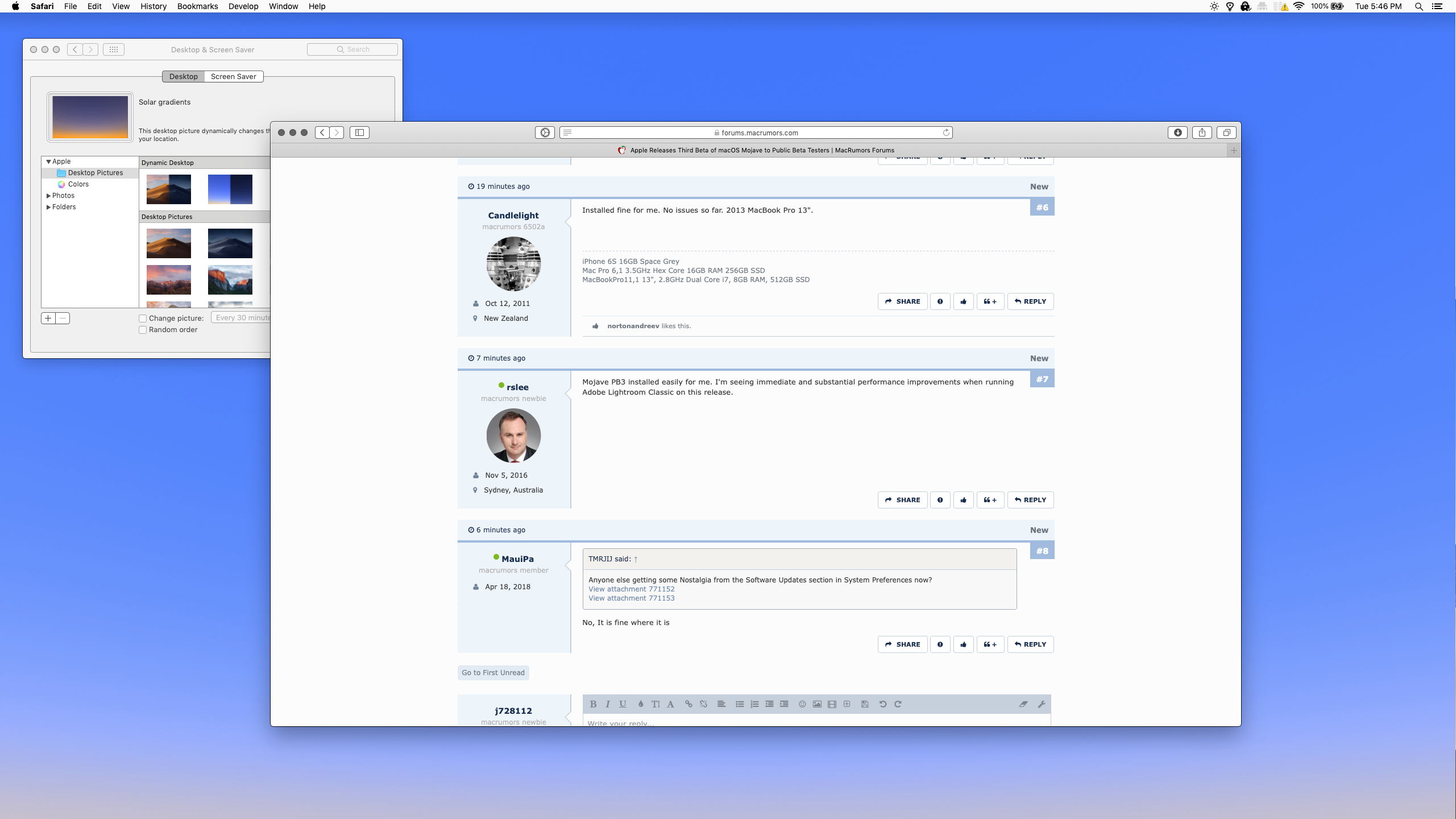Insert image in reply editor

(x=817, y=704)
